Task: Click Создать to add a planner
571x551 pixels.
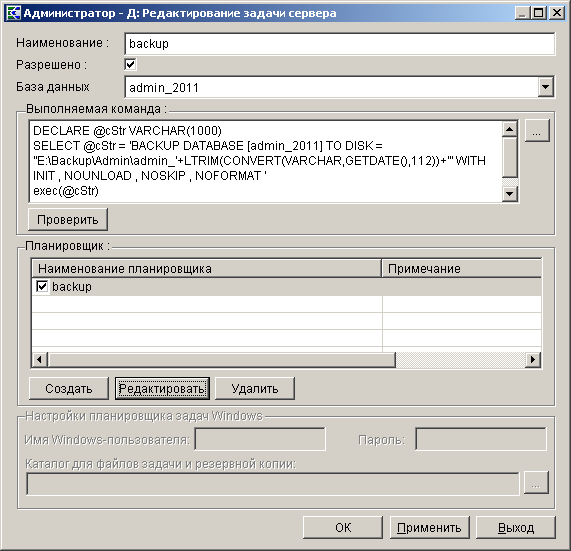Action: pos(68,389)
